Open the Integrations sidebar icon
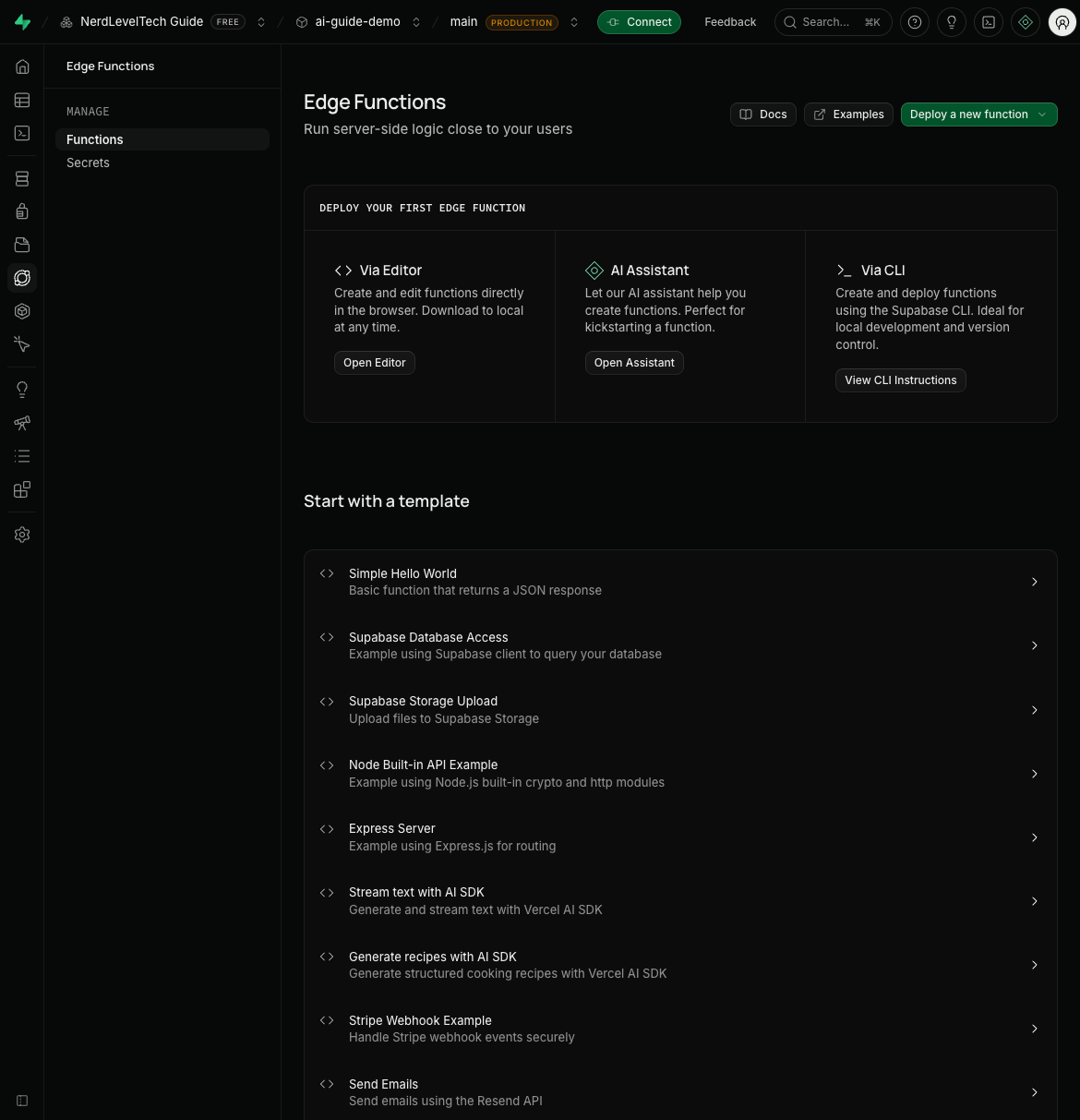The height and width of the screenshot is (1120, 1080). 22,489
